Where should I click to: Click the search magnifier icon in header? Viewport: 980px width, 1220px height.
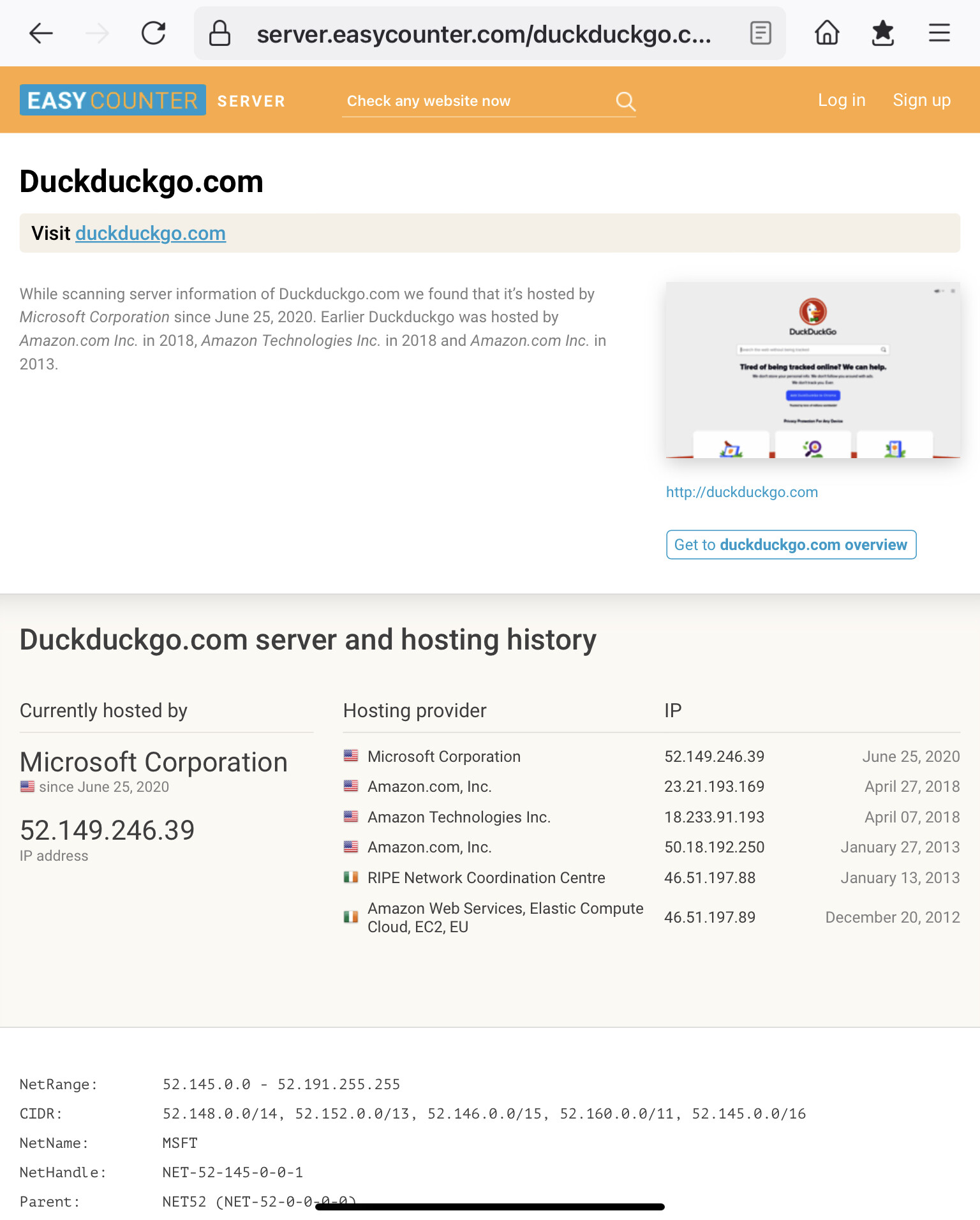pos(625,101)
